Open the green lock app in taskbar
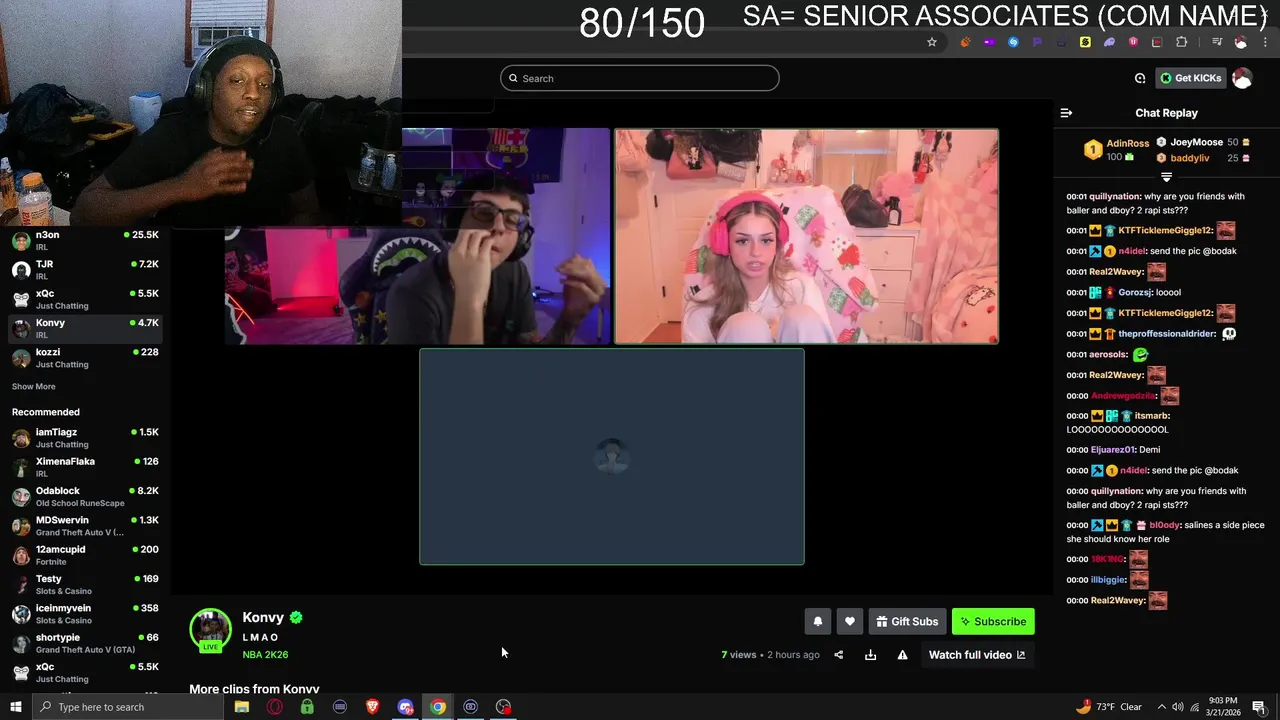 click(307, 707)
